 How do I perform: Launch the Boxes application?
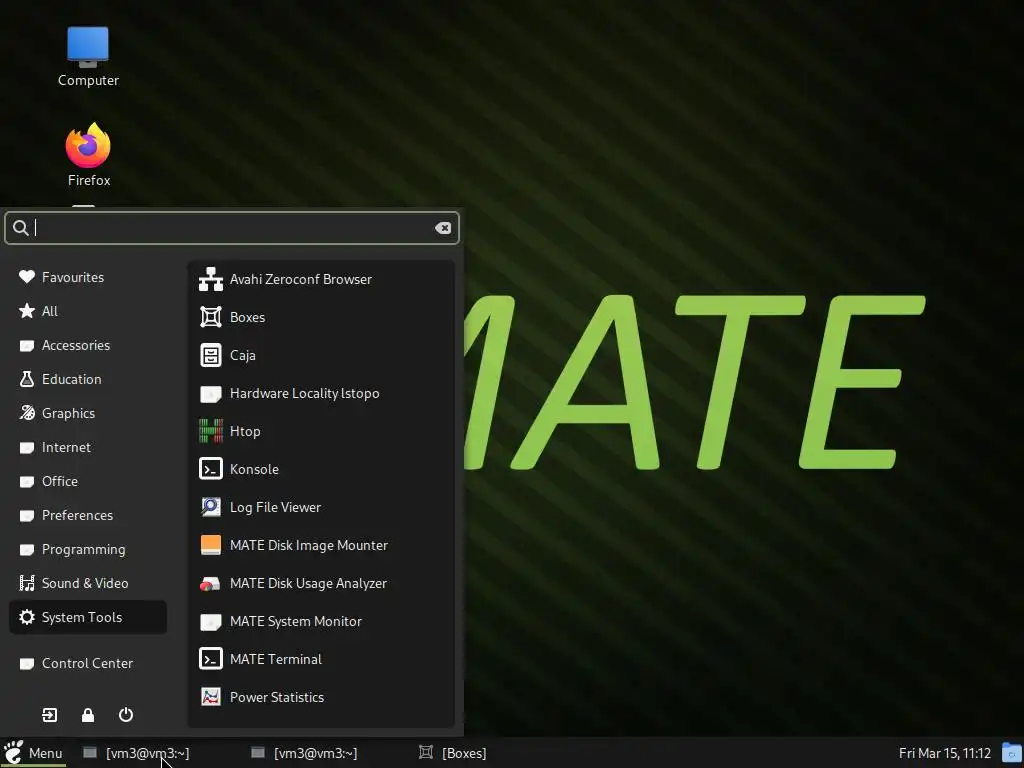(x=321, y=317)
